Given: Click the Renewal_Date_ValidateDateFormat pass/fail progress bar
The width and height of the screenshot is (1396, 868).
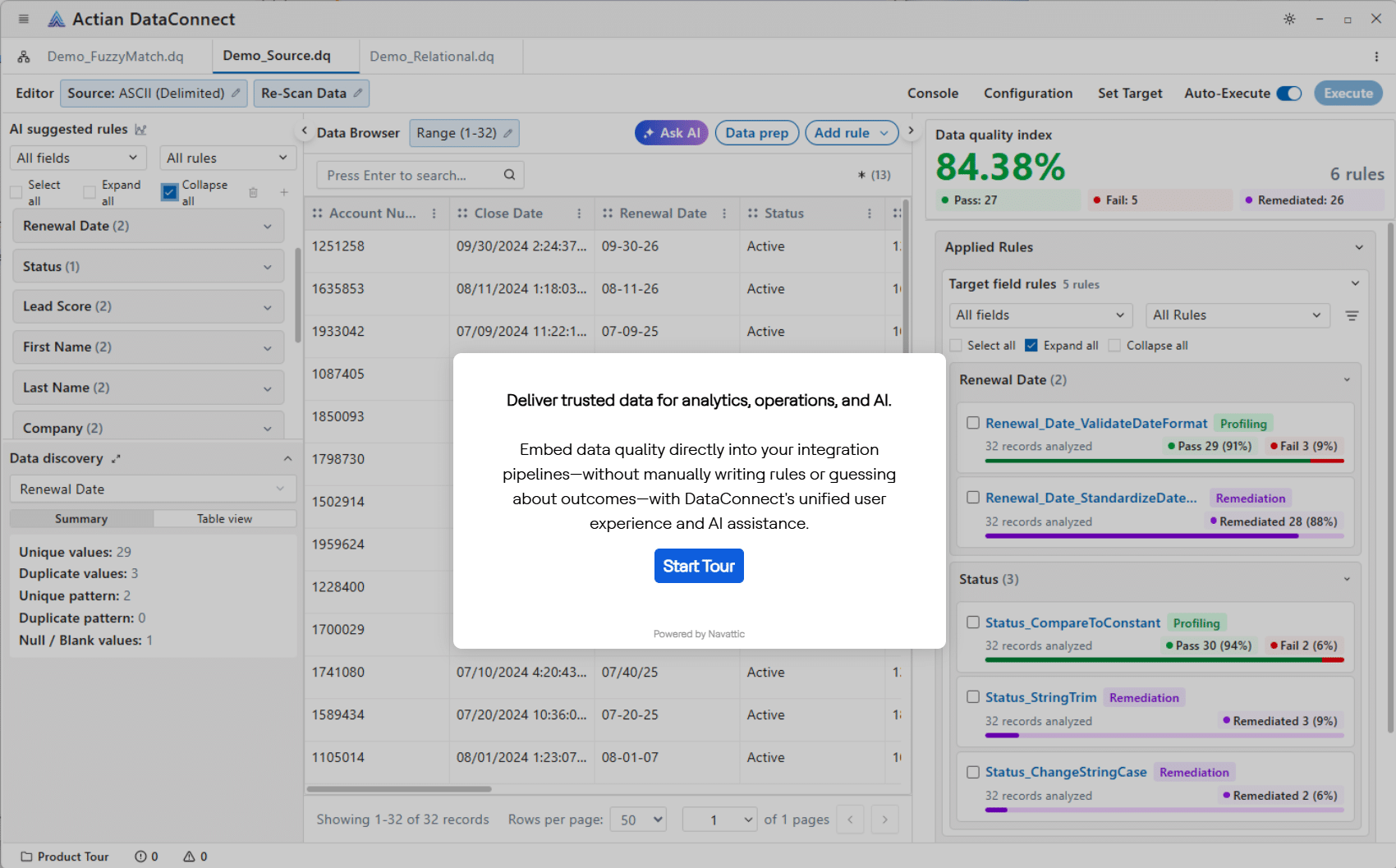Looking at the screenshot, I should pyautogui.click(x=1164, y=461).
